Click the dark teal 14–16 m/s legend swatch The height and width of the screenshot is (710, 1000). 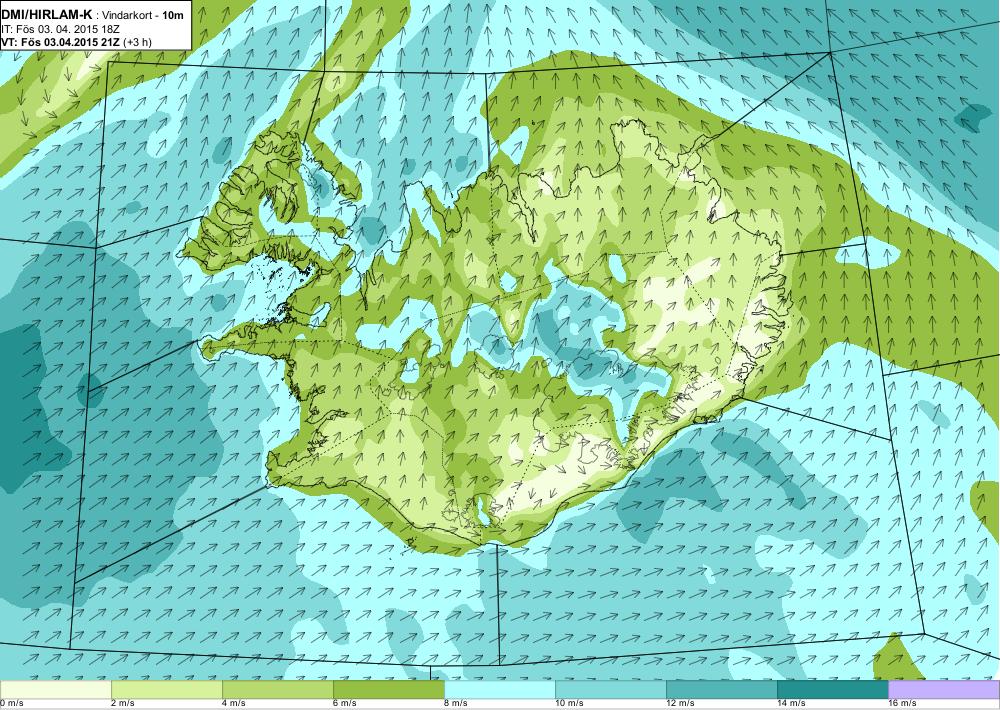point(833,690)
